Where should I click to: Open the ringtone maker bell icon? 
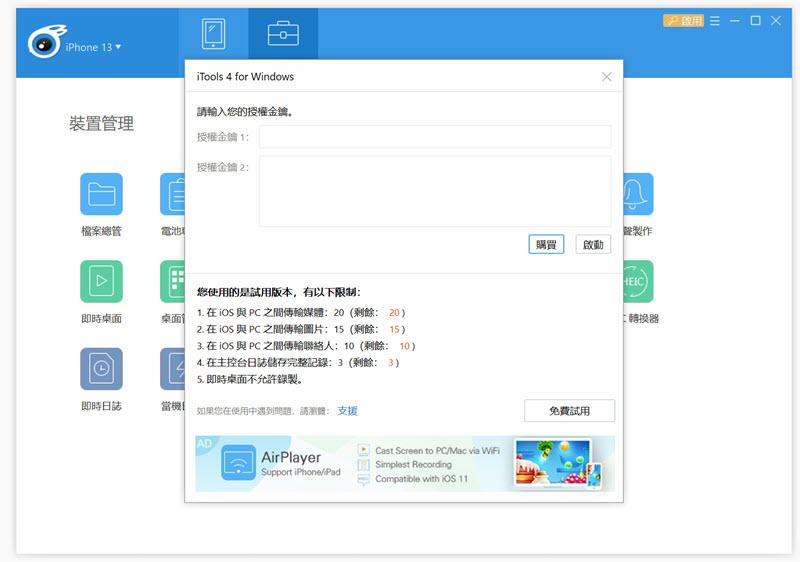tap(638, 194)
